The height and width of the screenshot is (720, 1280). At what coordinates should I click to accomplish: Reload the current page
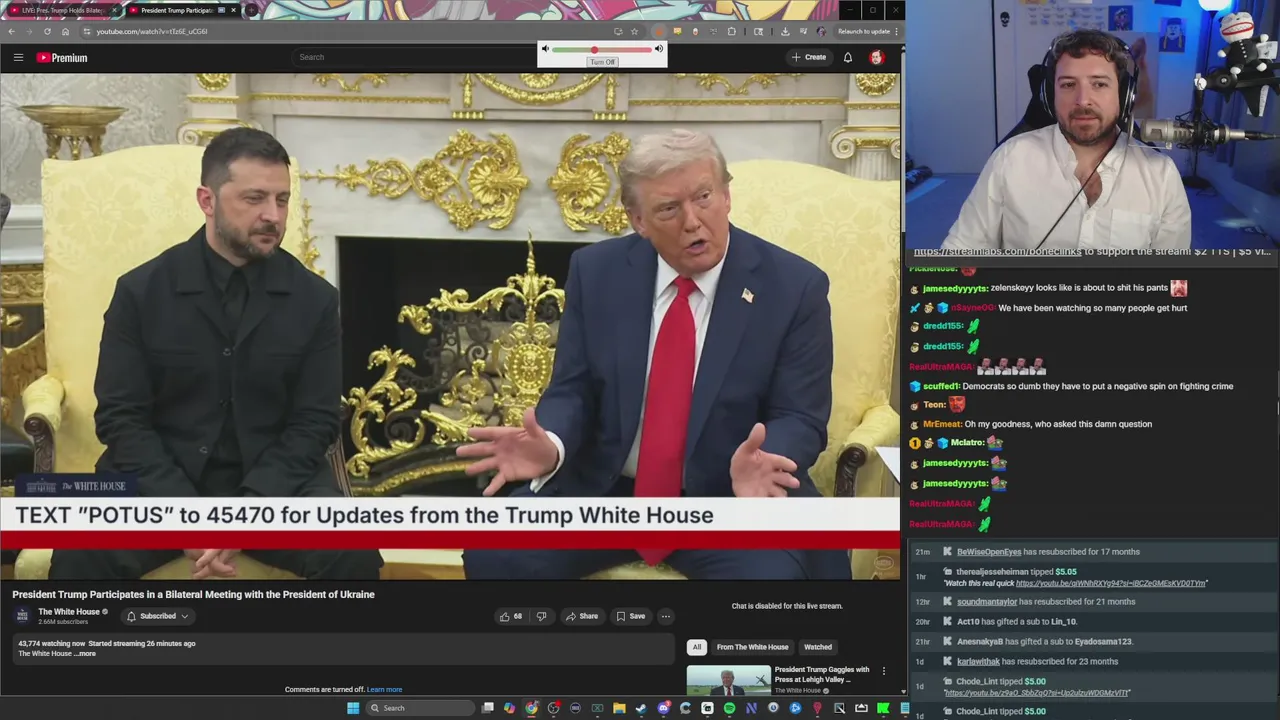coord(47,31)
